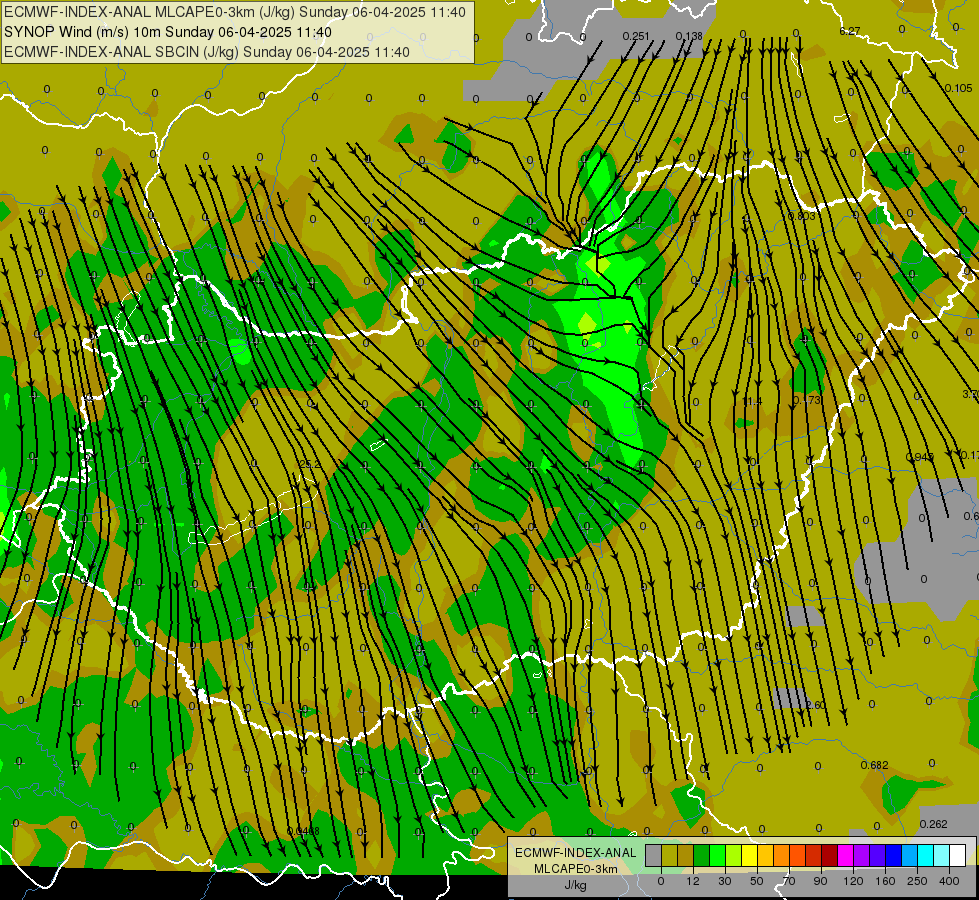Click the map value 0.105
This screenshot has height=900, width=979.
pyautogui.click(x=958, y=88)
